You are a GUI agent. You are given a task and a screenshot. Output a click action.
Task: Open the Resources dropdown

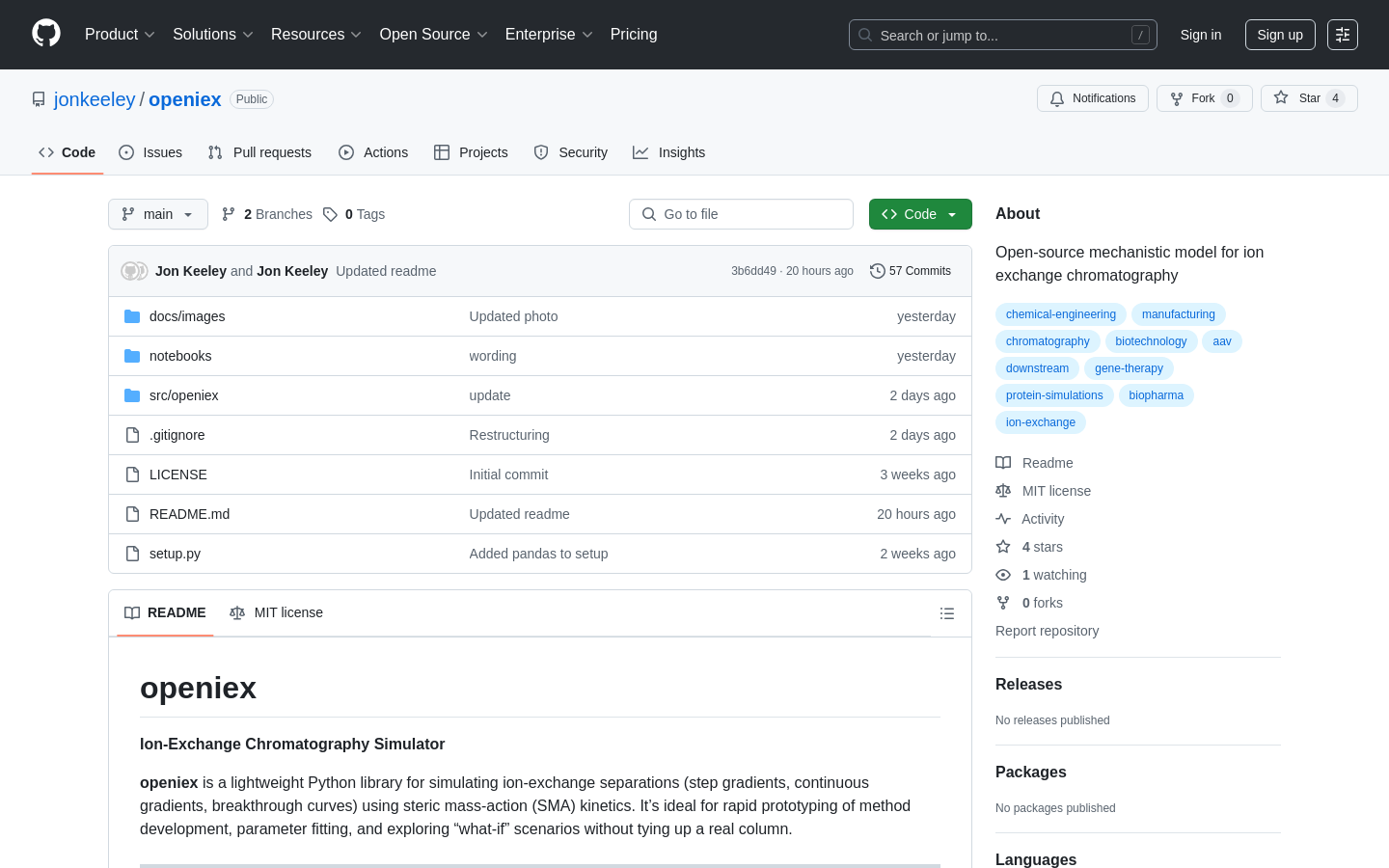pos(316,35)
